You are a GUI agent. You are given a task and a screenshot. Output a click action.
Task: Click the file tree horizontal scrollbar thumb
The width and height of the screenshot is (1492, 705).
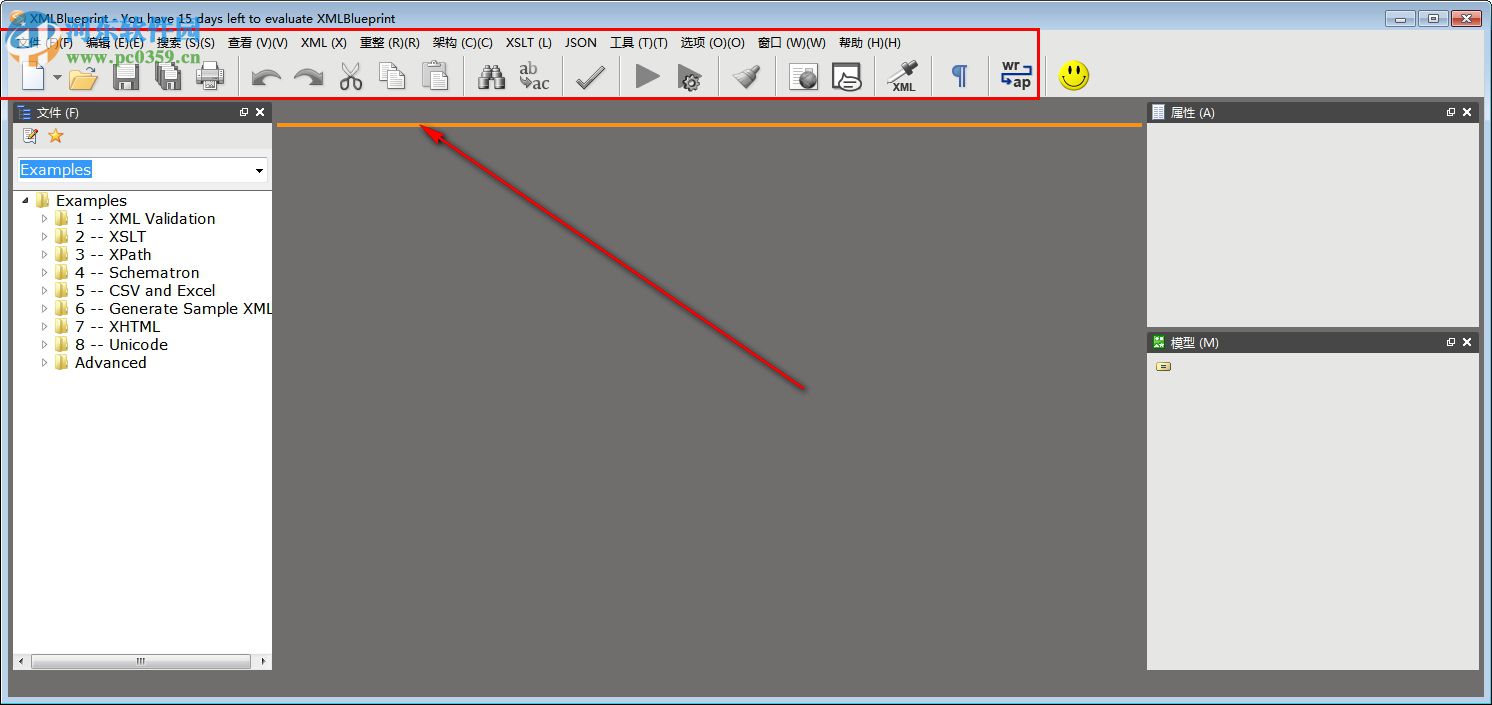140,662
